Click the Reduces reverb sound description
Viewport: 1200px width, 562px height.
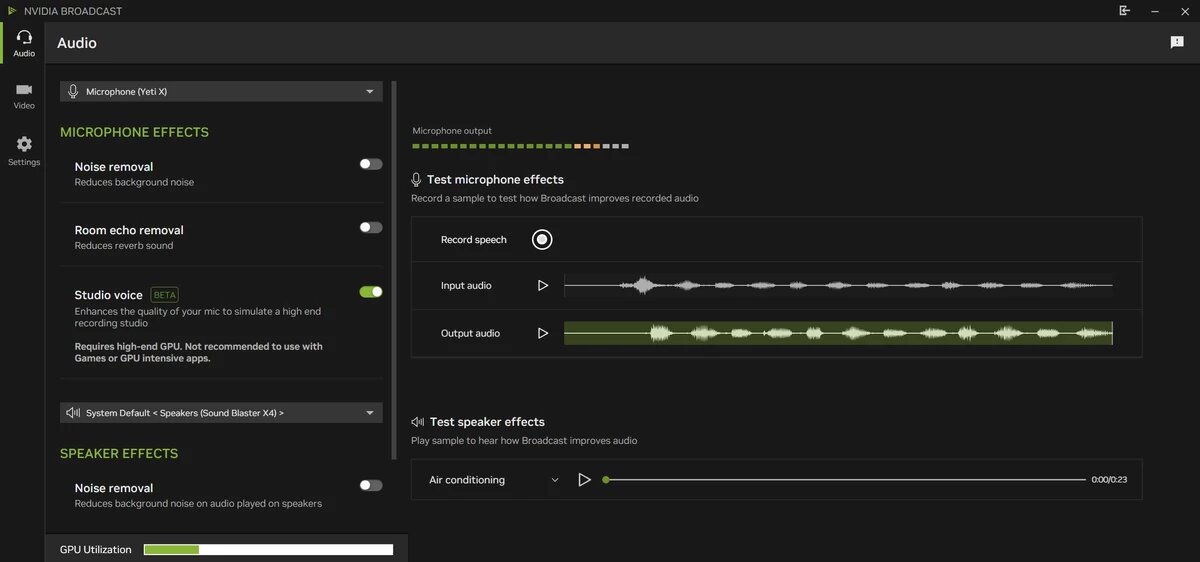click(x=124, y=245)
